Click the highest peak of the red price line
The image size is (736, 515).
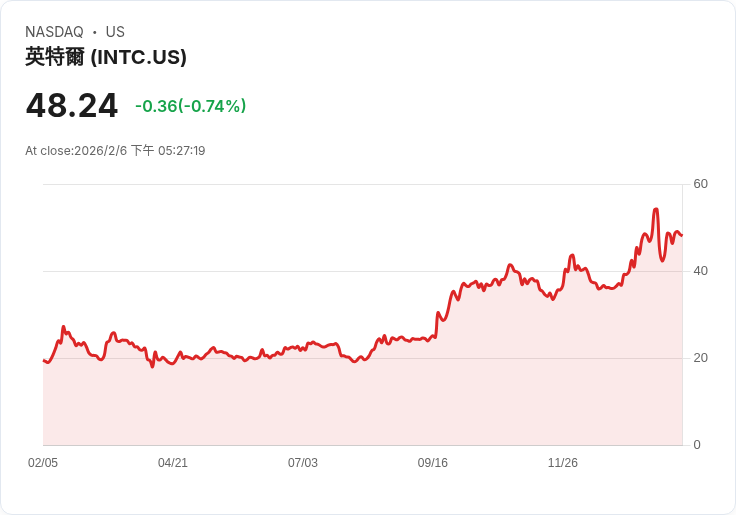click(x=655, y=210)
